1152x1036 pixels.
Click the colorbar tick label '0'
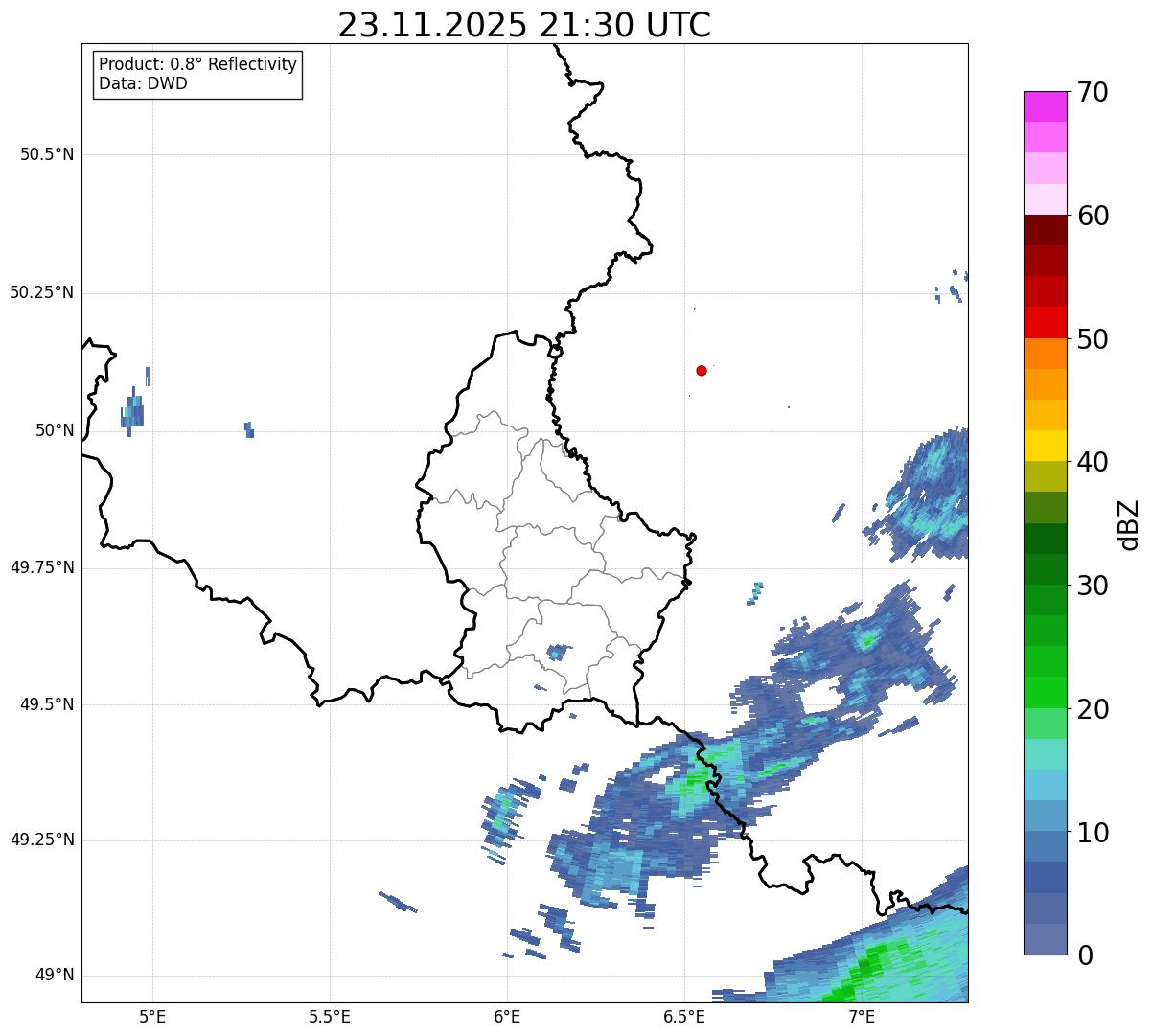(x=1085, y=955)
